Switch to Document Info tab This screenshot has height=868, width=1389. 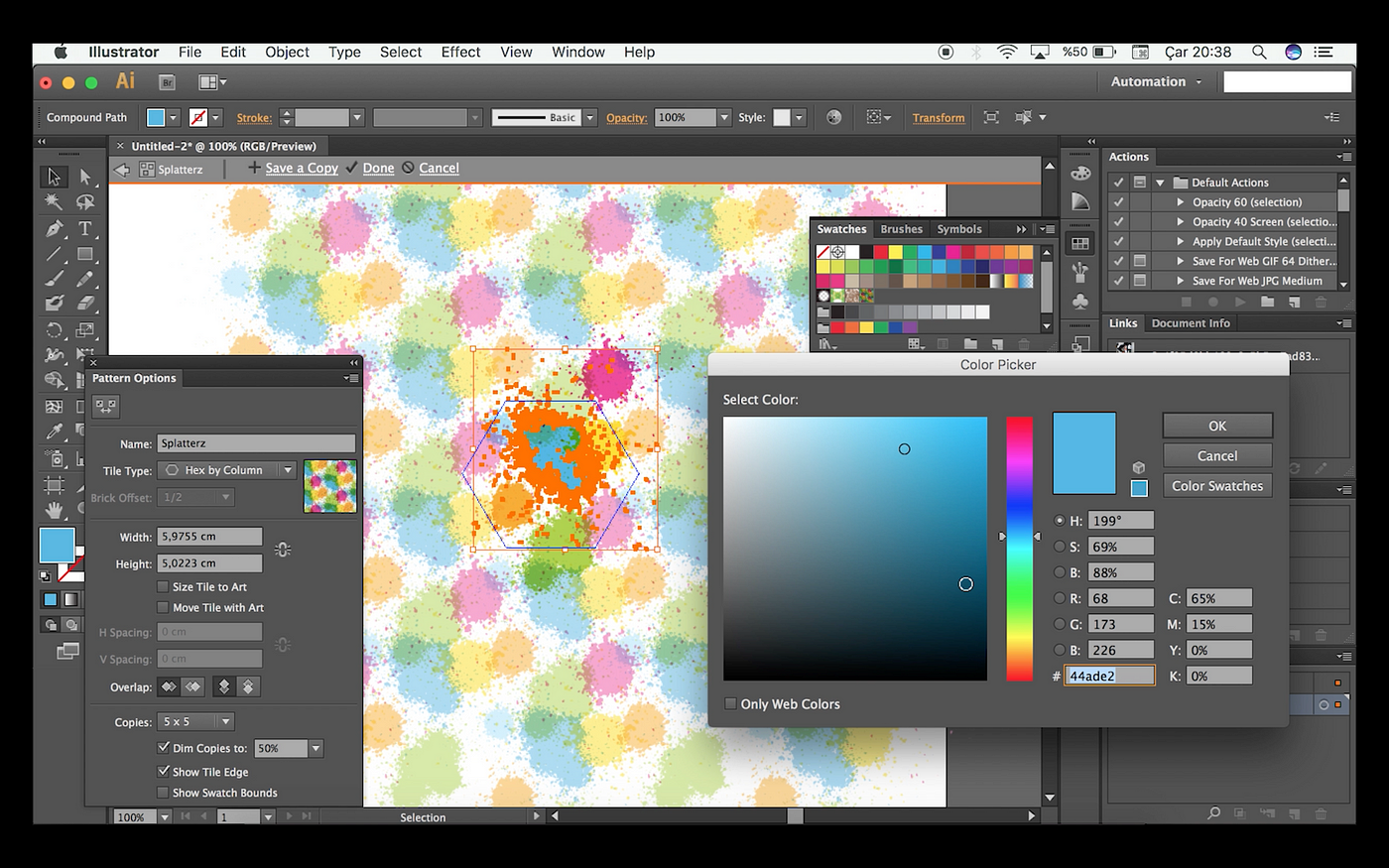pyautogui.click(x=1191, y=323)
